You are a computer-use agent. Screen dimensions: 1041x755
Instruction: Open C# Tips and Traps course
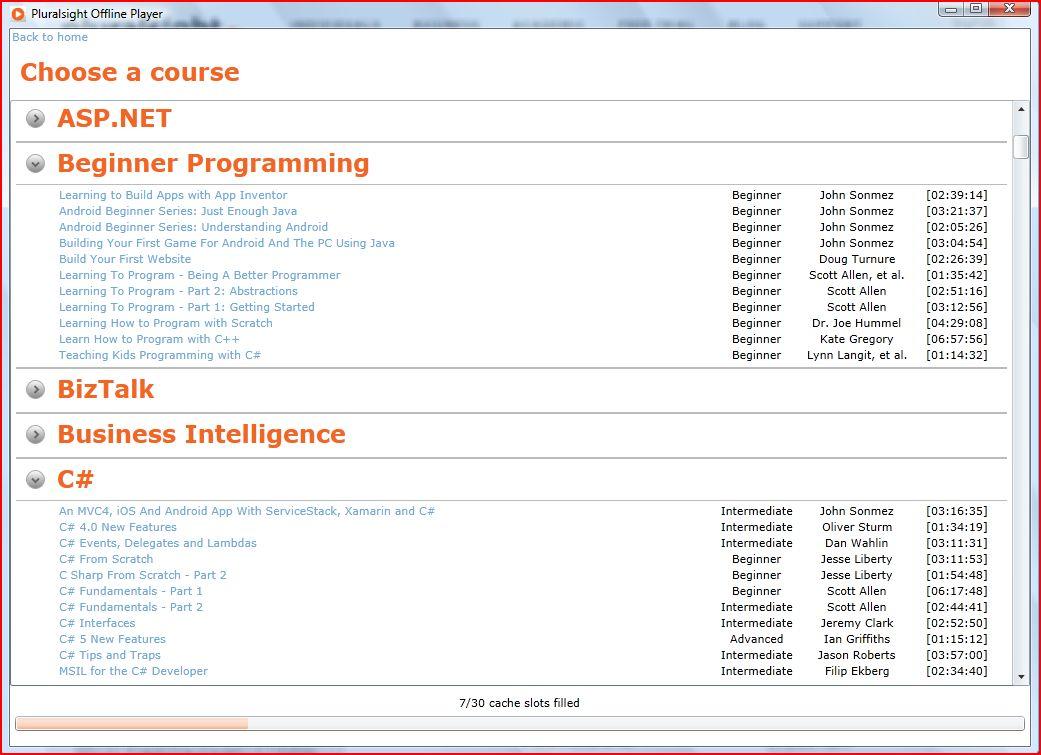coord(110,655)
